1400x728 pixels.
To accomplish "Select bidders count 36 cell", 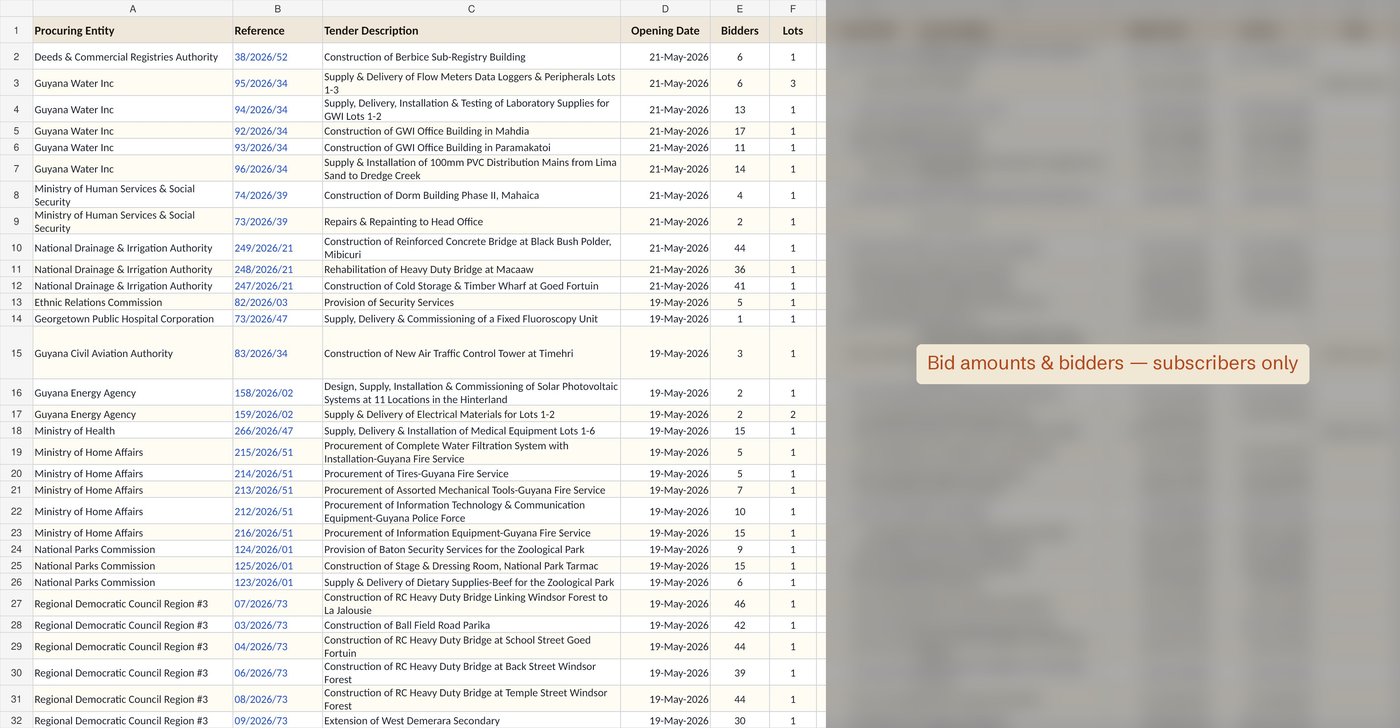I will click(740, 269).
